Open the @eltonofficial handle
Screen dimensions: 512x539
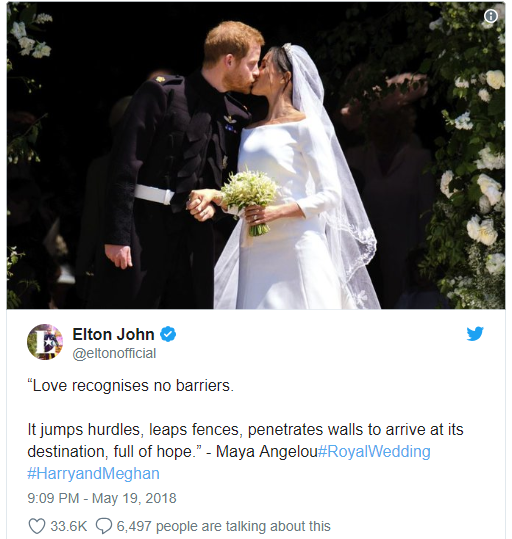[x=114, y=353]
